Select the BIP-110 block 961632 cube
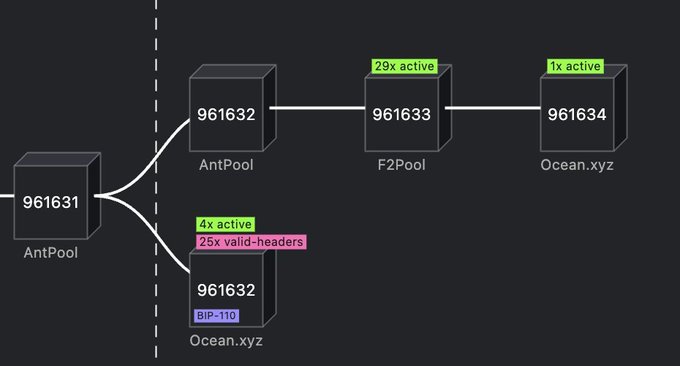This screenshot has height=366, width=680. tap(232, 288)
